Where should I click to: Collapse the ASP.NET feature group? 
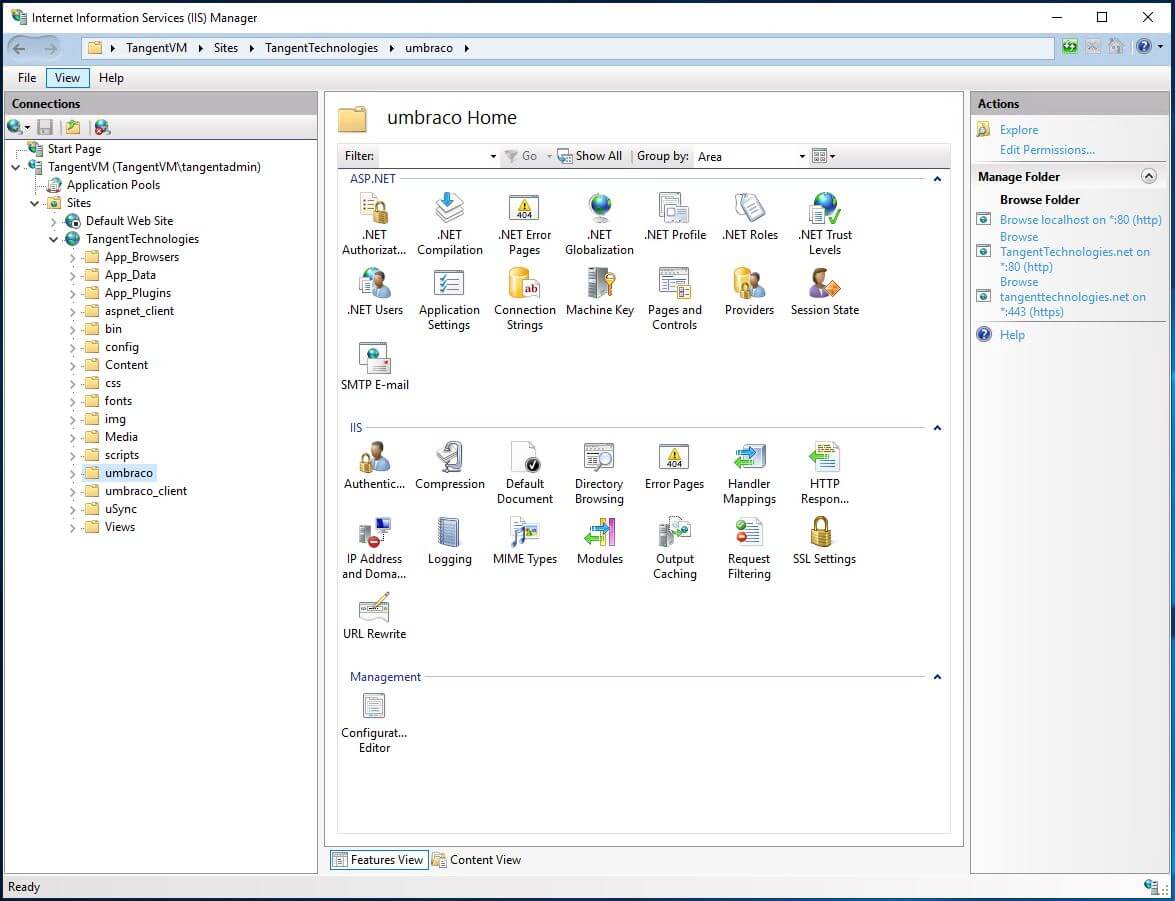[937, 179]
